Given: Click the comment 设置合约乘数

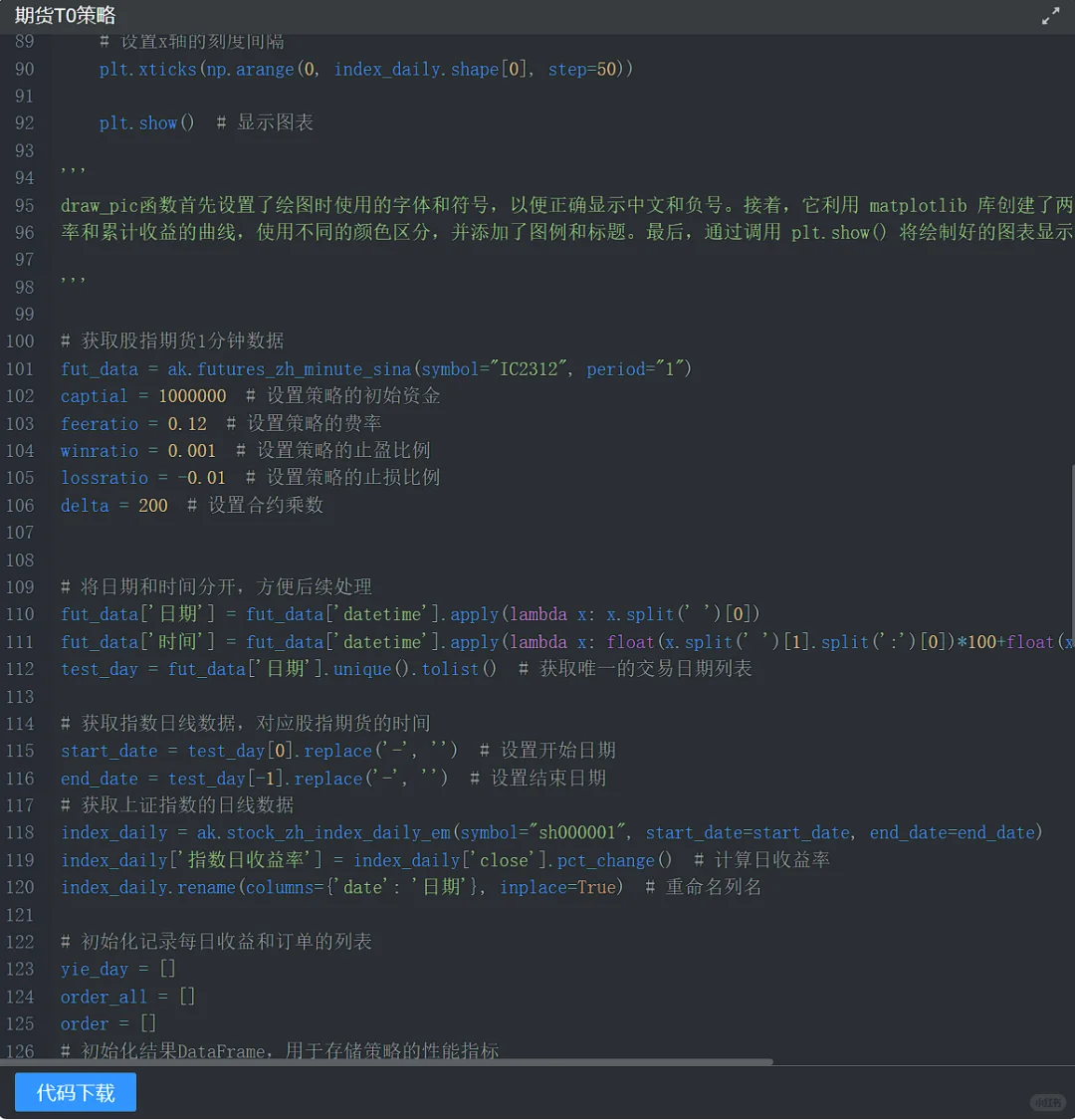Looking at the screenshot, I should coord(255,505).
